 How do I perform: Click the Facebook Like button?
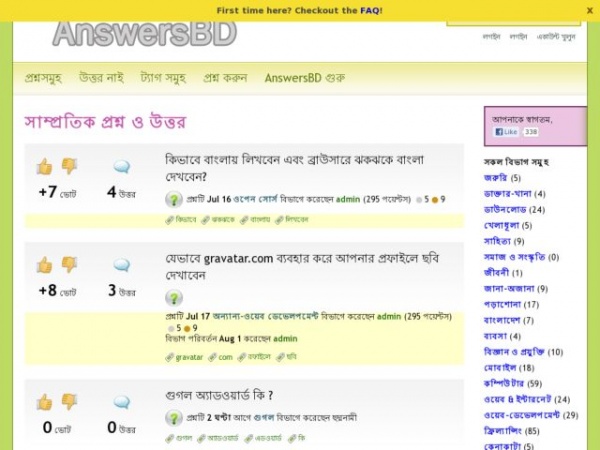[506, 132]
